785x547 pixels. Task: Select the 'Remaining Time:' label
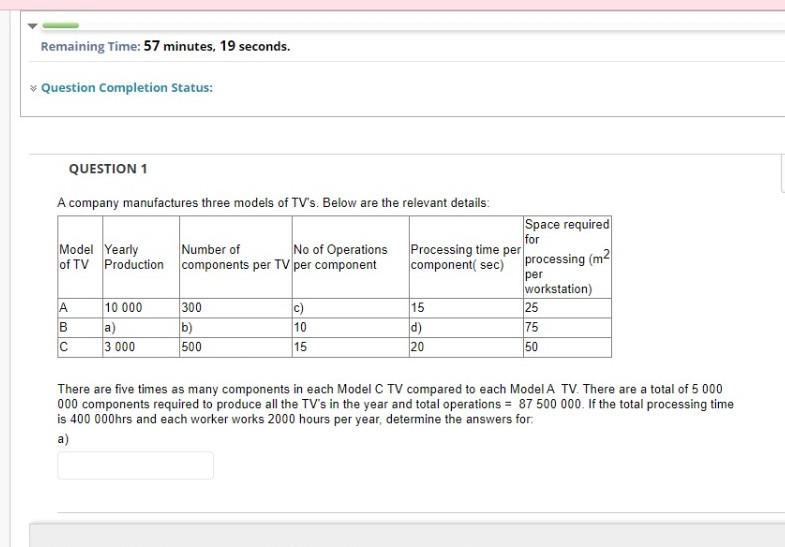pyautogui.click(x=91, y=47)
